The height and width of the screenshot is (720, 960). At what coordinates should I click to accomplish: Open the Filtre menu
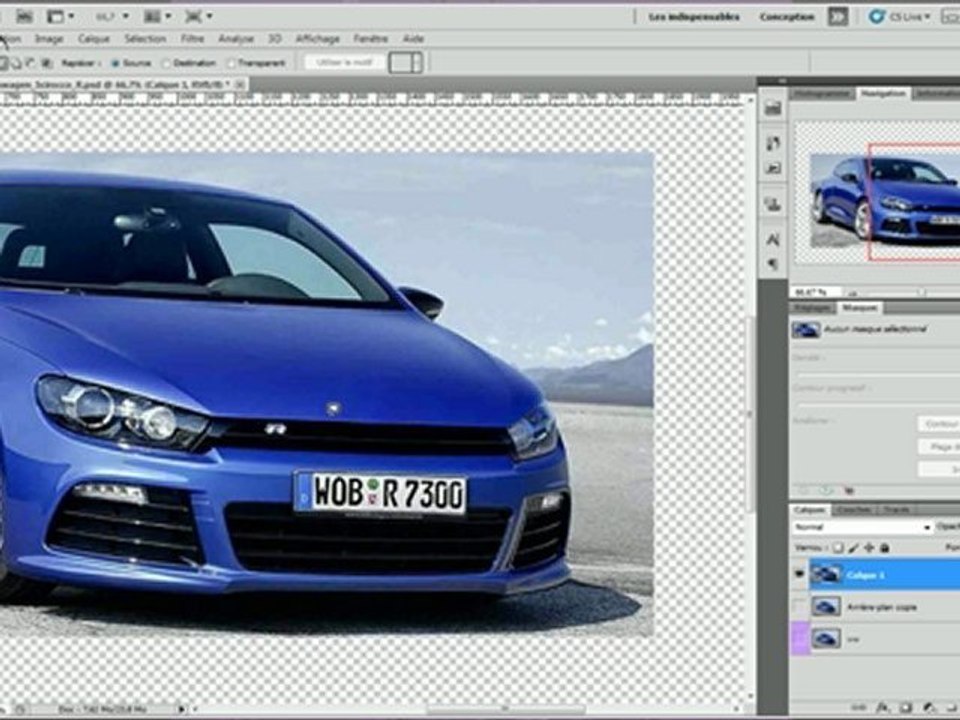pos(192,39)
